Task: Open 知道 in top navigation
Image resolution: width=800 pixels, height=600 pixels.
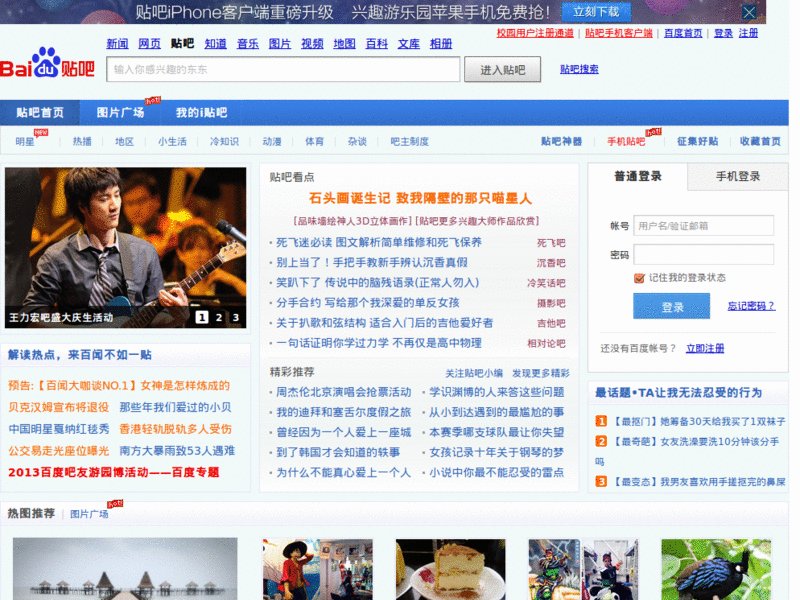Action: [x=215, y=44]
